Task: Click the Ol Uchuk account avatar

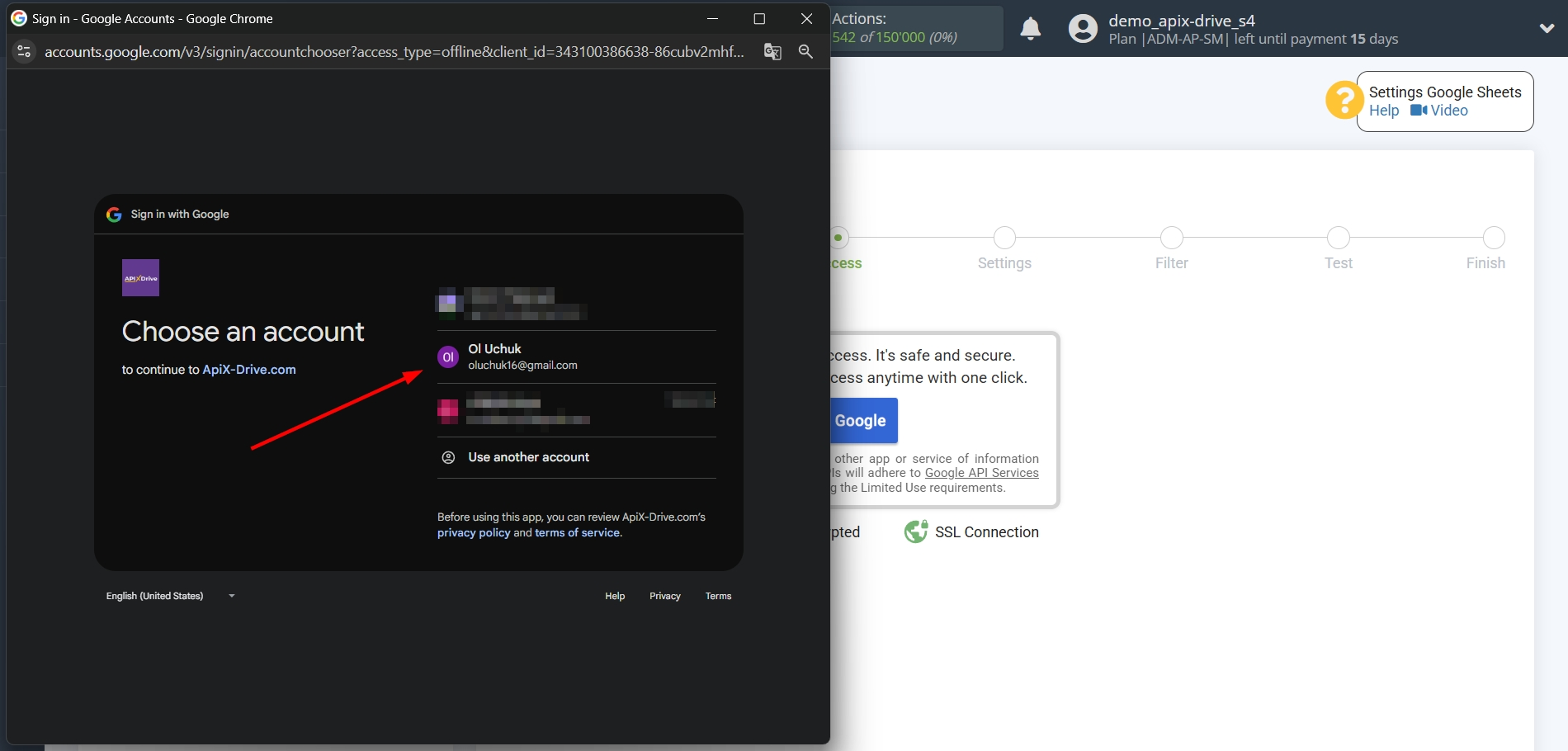Action: [448, 357]
